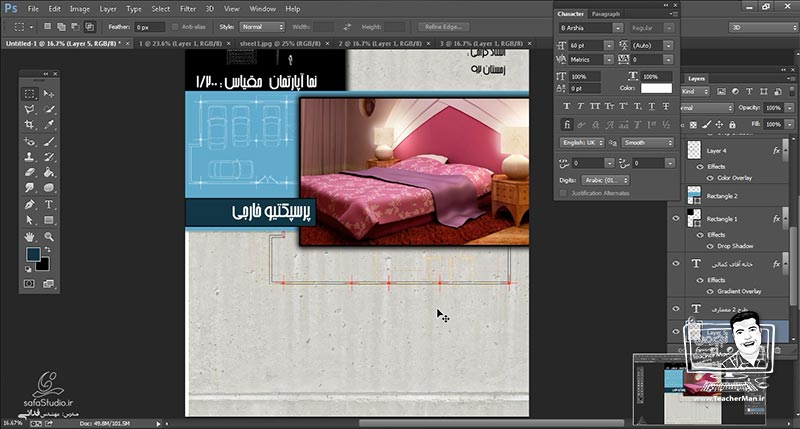
Task: Select the Hand tool
Action: [x=30, y=237]
